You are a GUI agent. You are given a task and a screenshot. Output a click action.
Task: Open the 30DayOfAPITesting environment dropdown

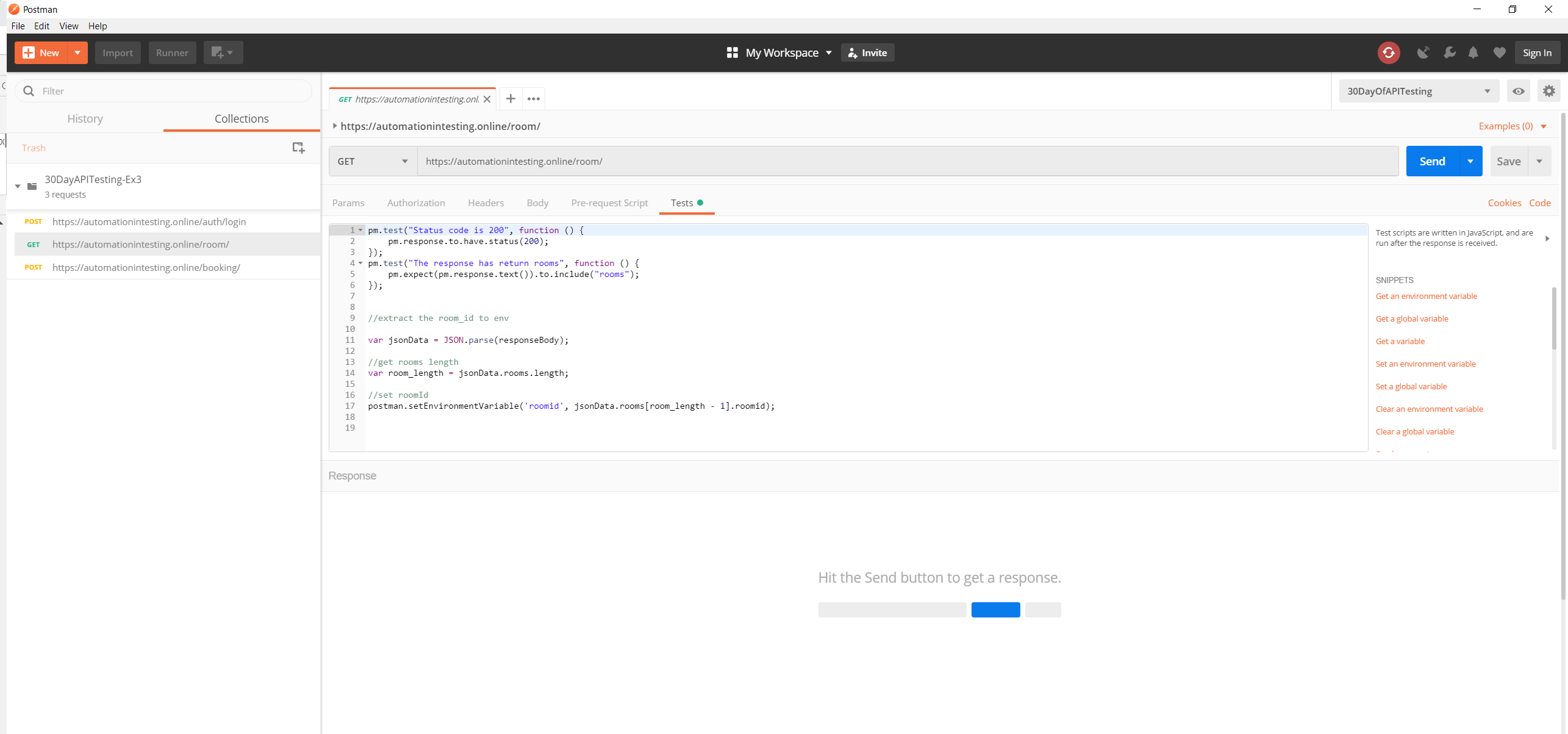[x=1419, y=91]
